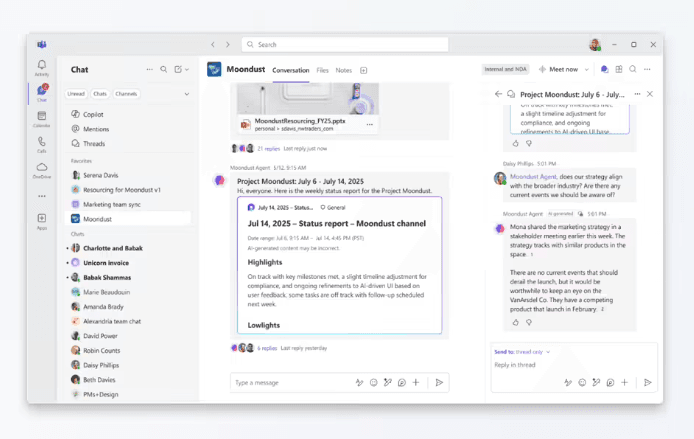
Task: Toggle the Unread filter chip
Action: coord(76,94)
